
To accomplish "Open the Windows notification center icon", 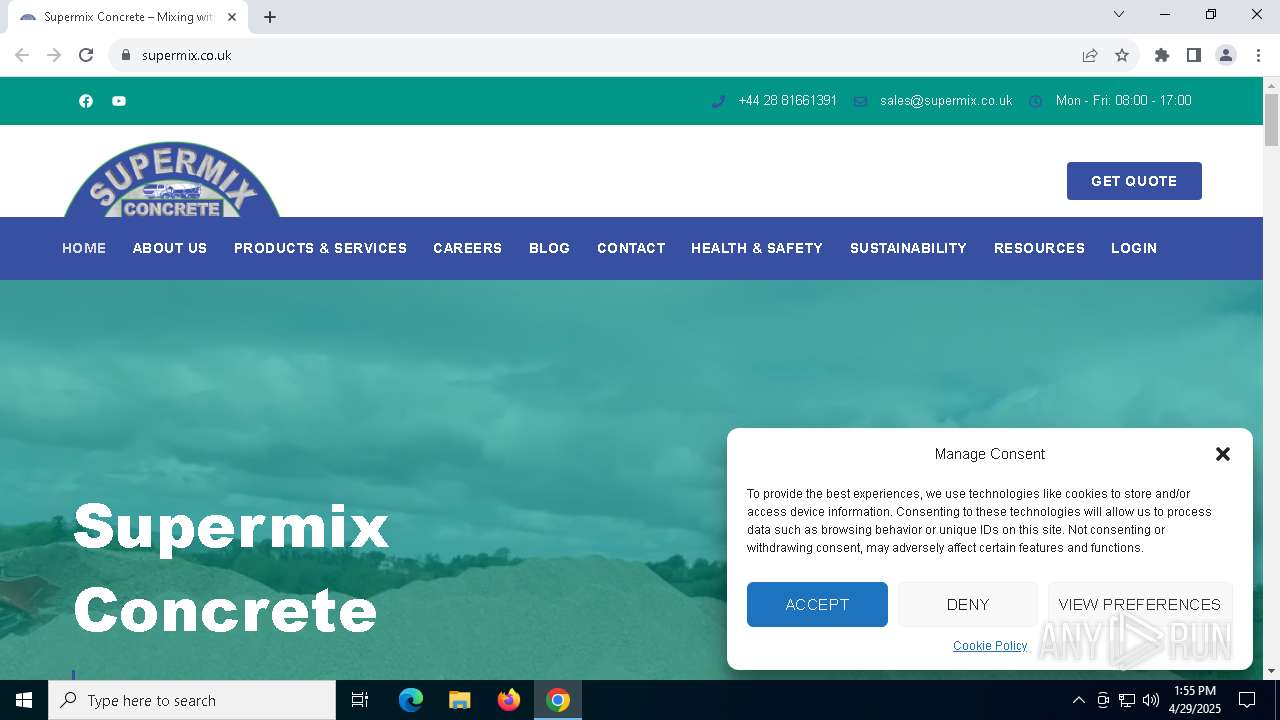I will click(x=1247, y=700).
